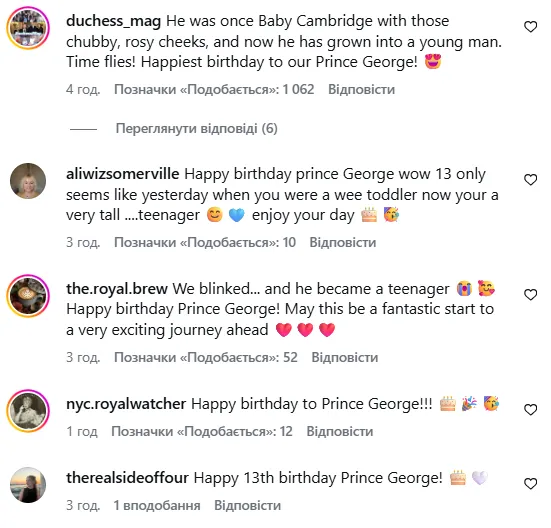Open therealsideoffour profile photo
The image size is (551, 528).
tap(28, 485)
